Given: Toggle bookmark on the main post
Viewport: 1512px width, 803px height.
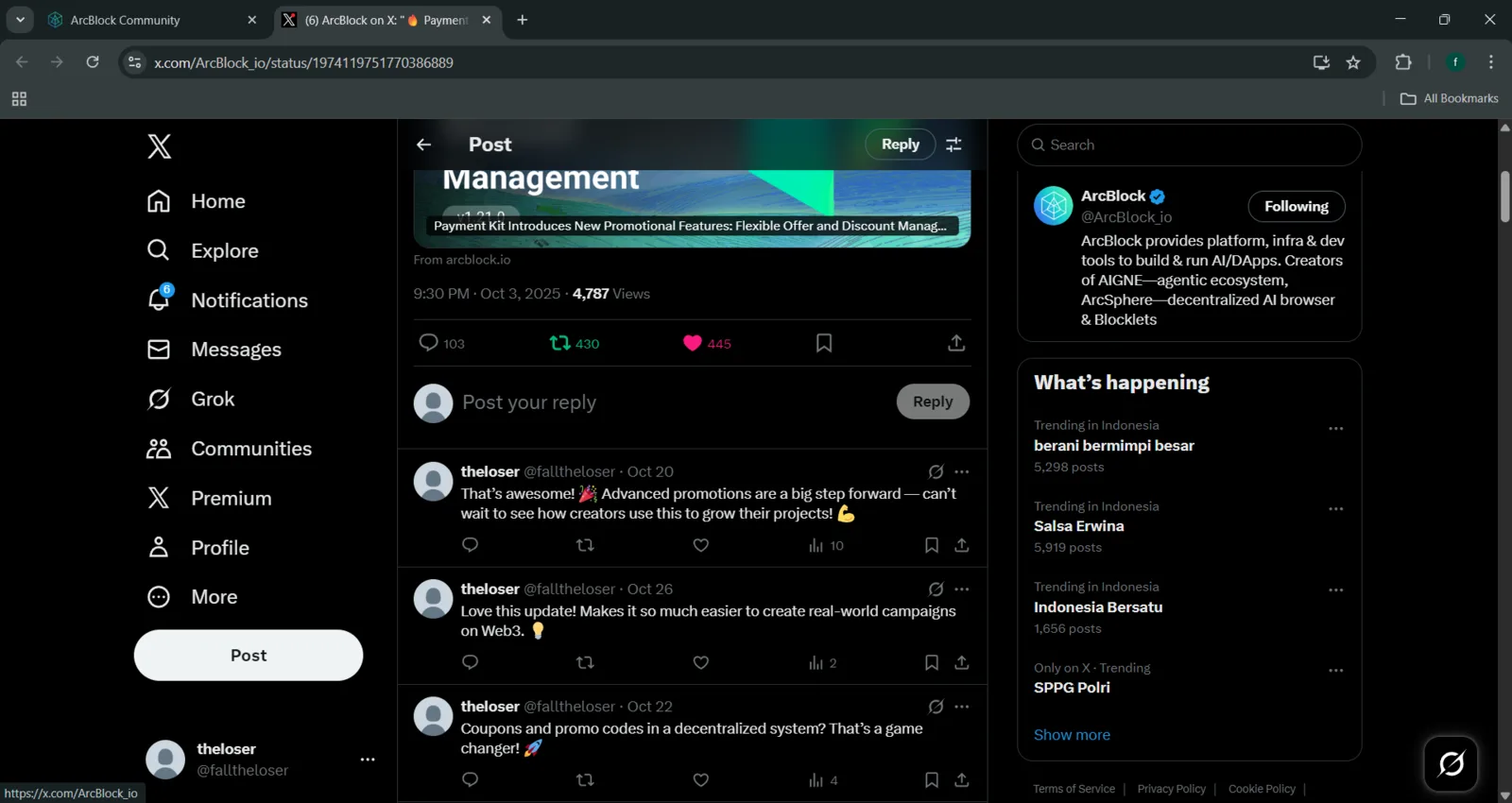Looking at the screenshot, I should pos(824,343).
